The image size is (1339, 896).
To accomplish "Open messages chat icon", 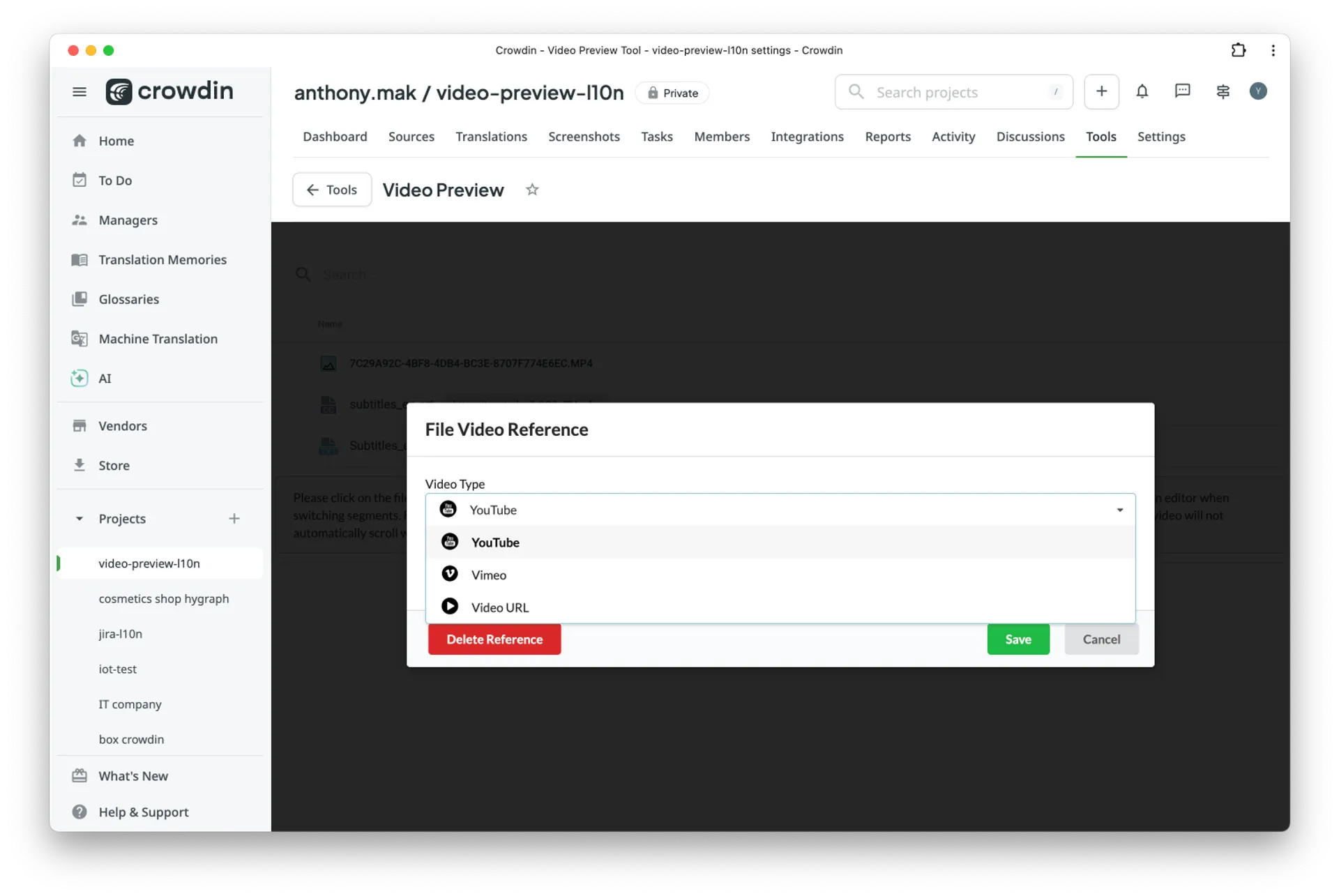I will click(x=1182, y=91).
